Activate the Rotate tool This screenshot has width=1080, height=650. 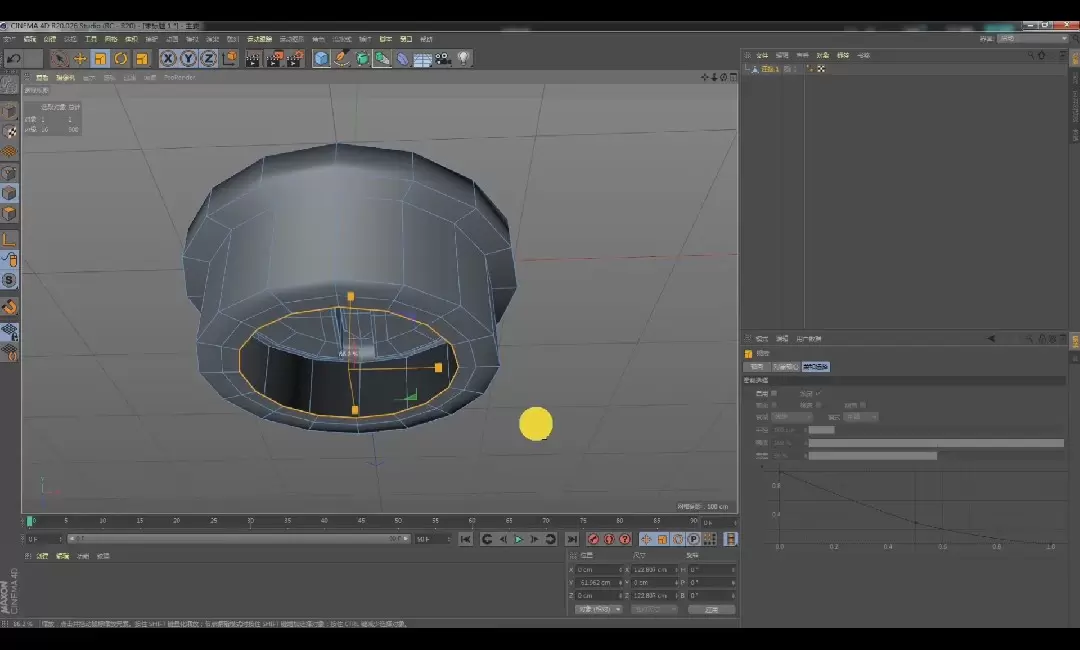[121, 59]
